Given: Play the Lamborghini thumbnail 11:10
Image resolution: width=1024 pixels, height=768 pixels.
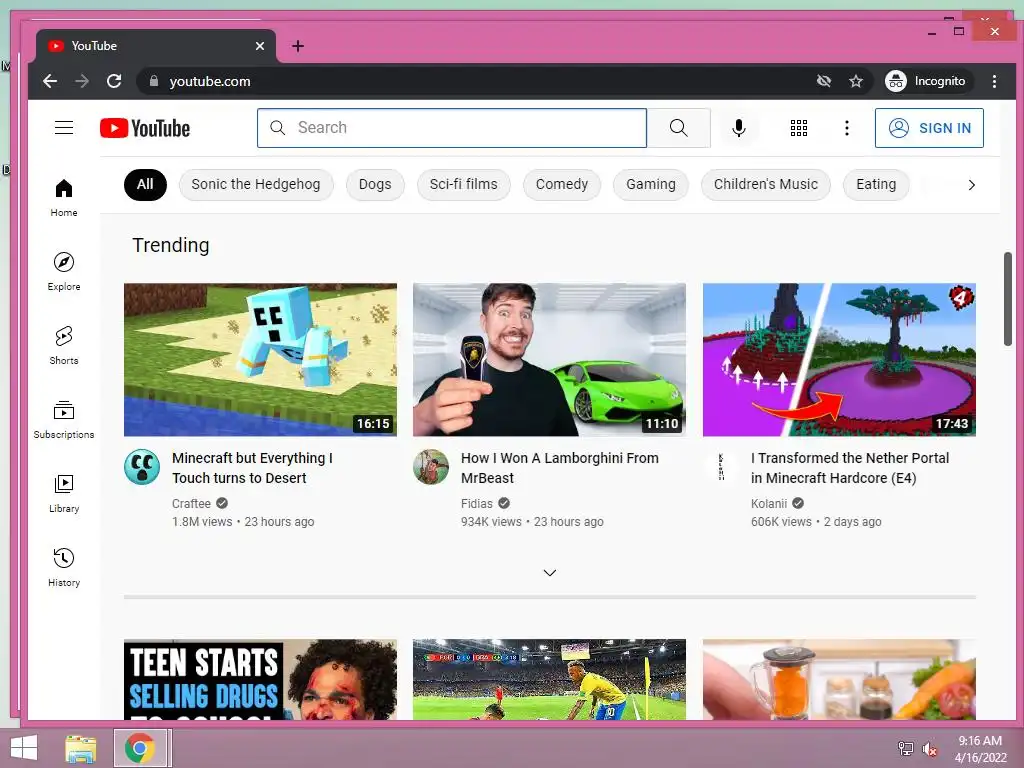Looking at the screenshot, I should click(549, 359).
